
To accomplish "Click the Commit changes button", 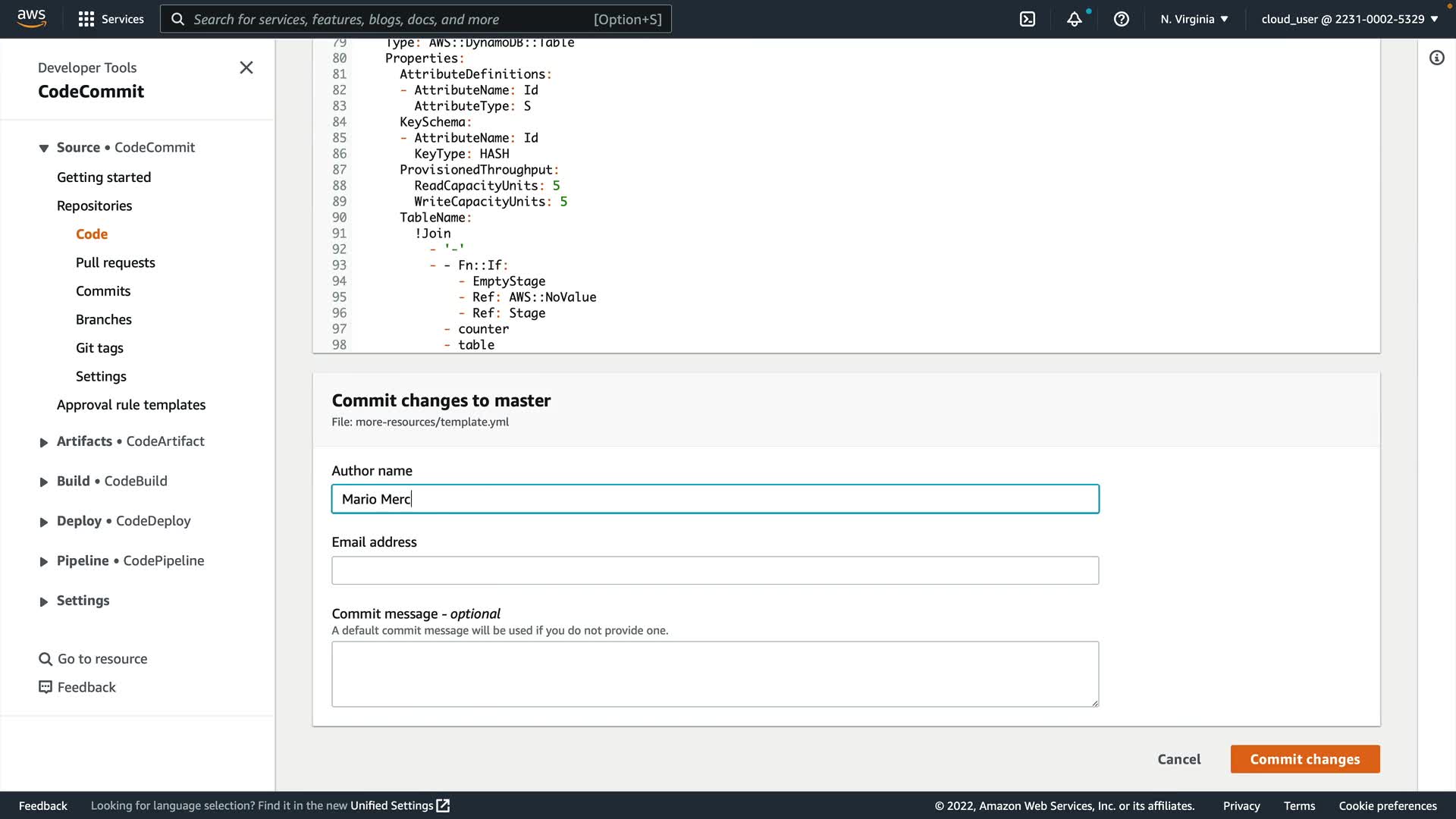I will [1304, 759].
